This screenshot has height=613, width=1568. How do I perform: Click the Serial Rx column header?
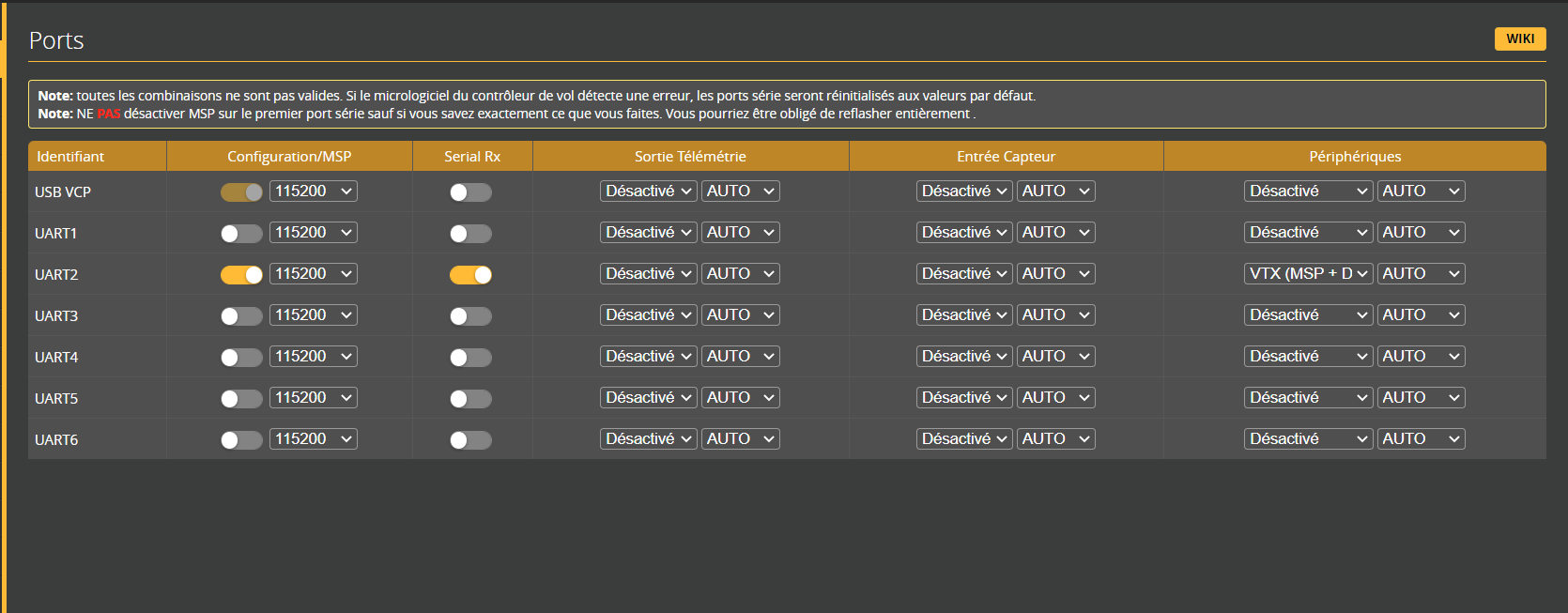472,156
